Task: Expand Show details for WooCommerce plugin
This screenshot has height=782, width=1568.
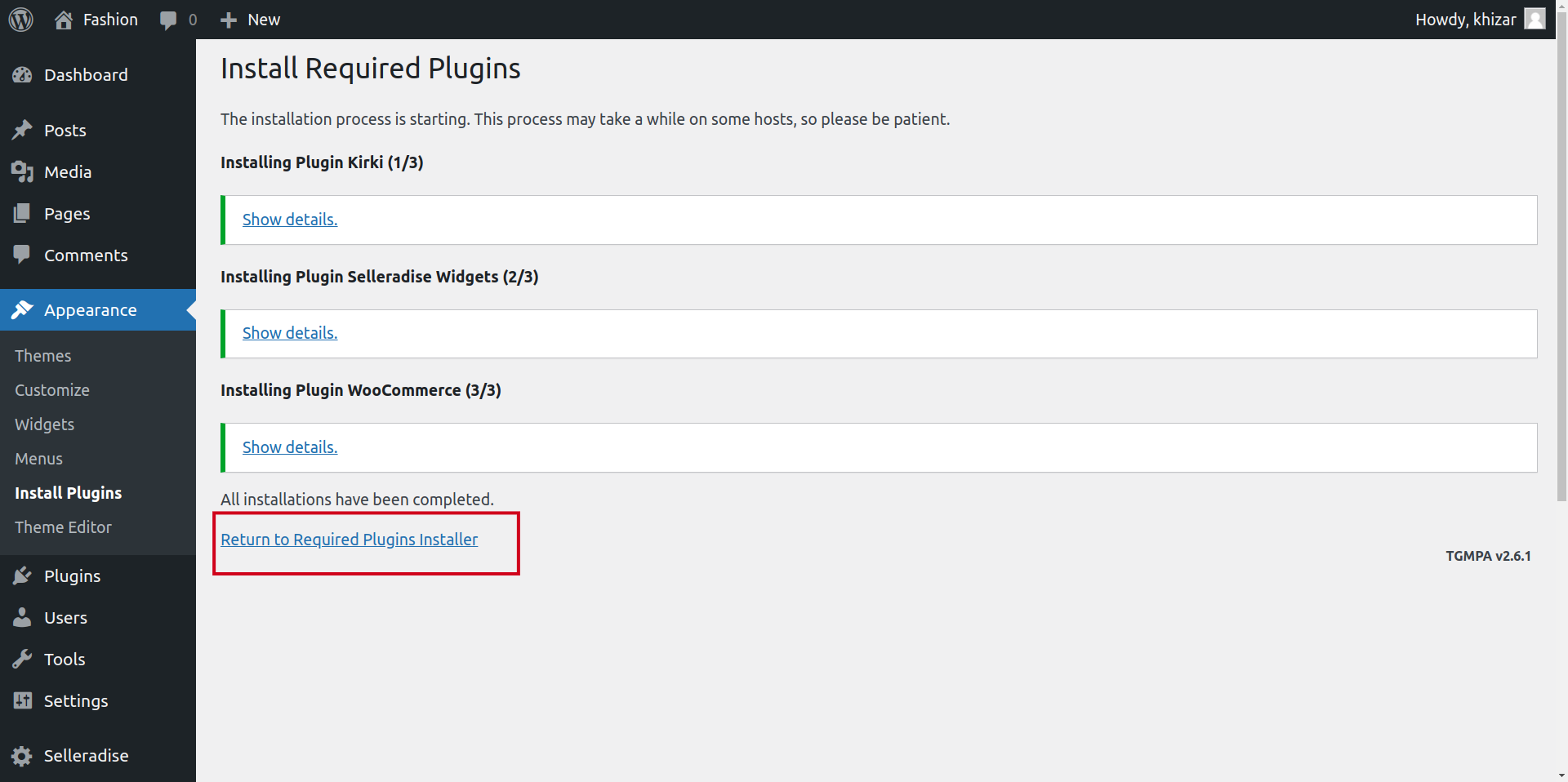Action: tap(290, 447)
